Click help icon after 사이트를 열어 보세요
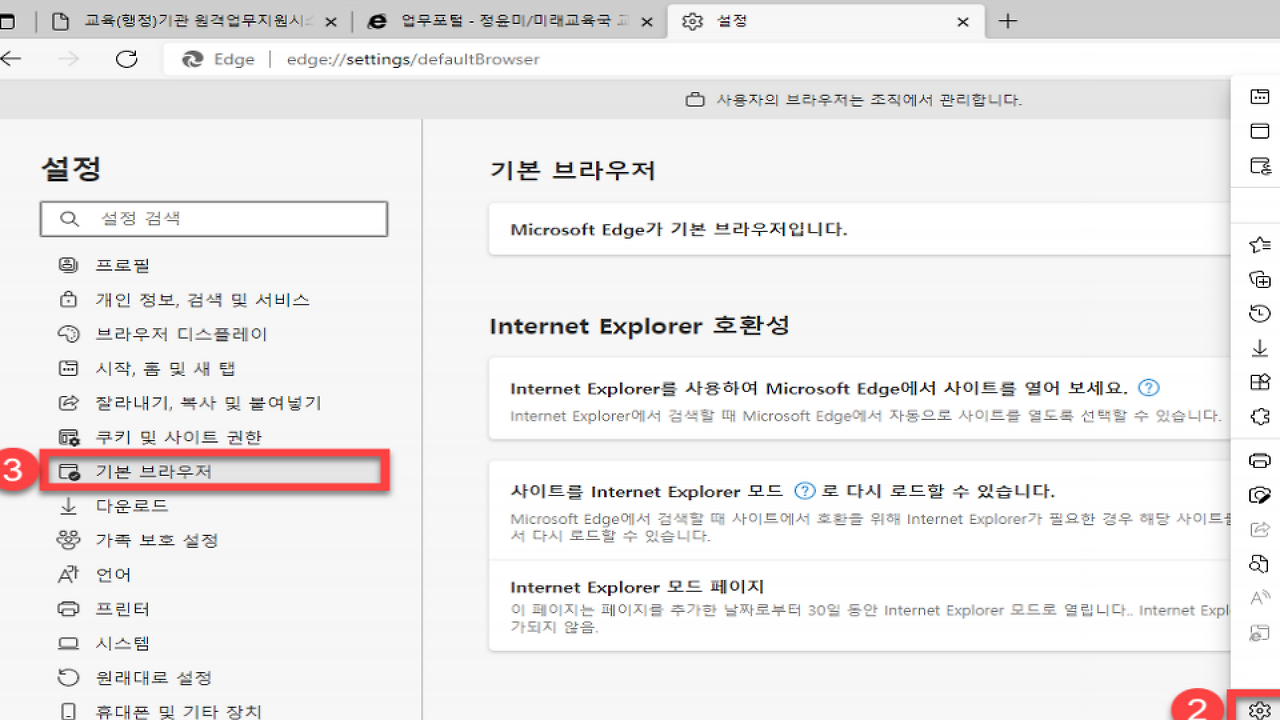Viewport: 1280px width, 720px height. (x=1149, y=388)
